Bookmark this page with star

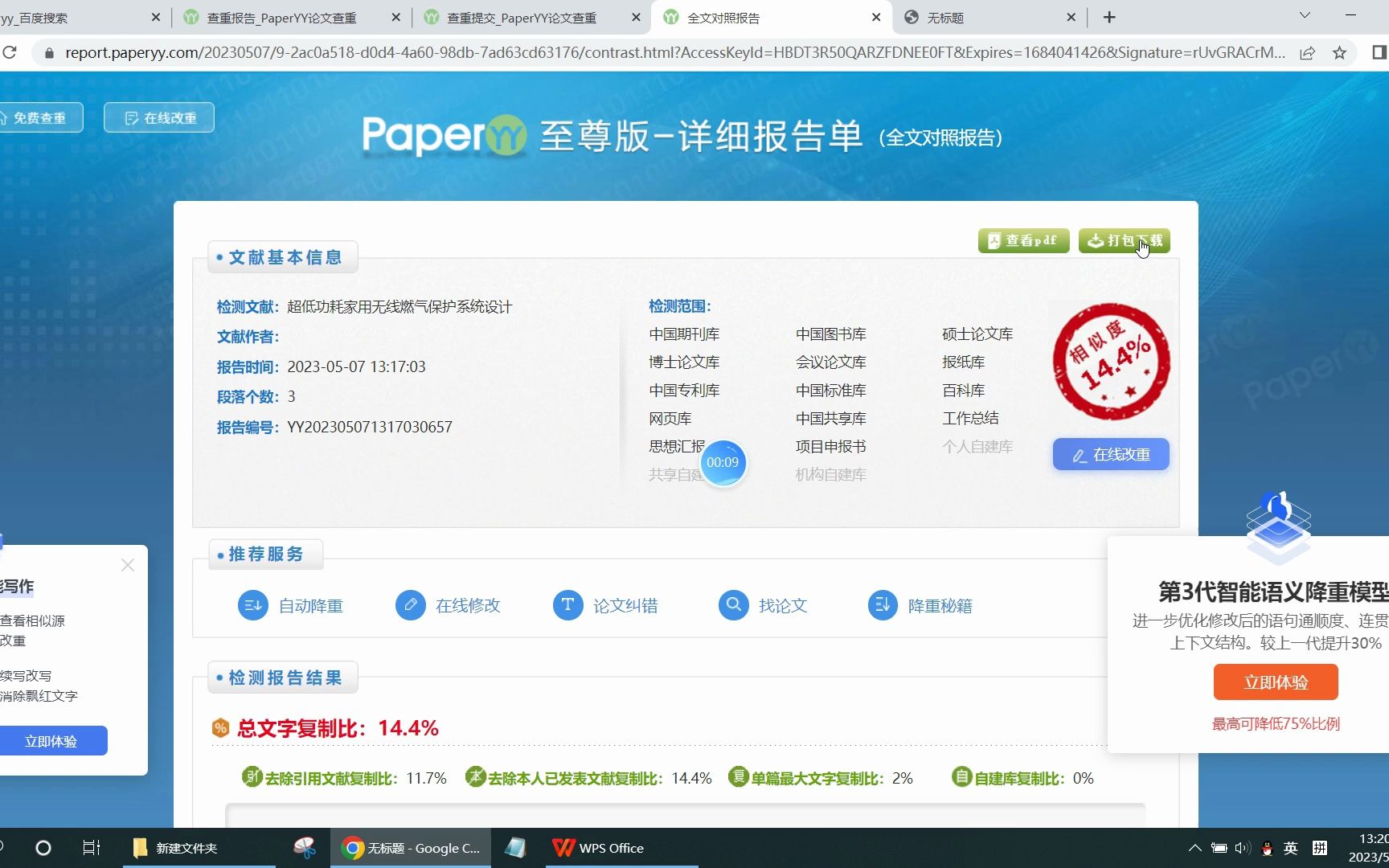tap(1339, 53)
